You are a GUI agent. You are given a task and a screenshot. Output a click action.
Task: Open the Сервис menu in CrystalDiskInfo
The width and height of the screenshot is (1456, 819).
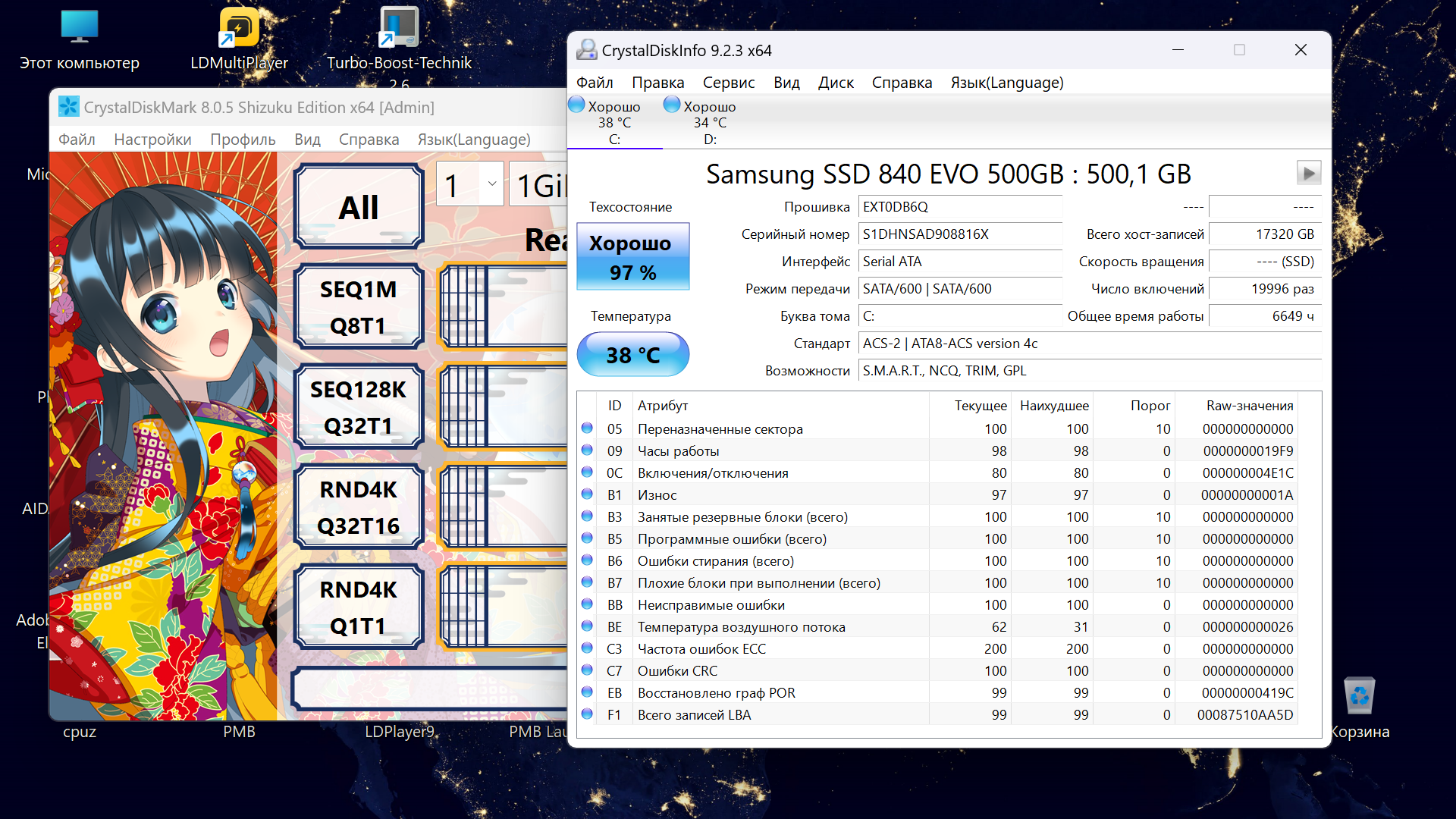(728, 83)
